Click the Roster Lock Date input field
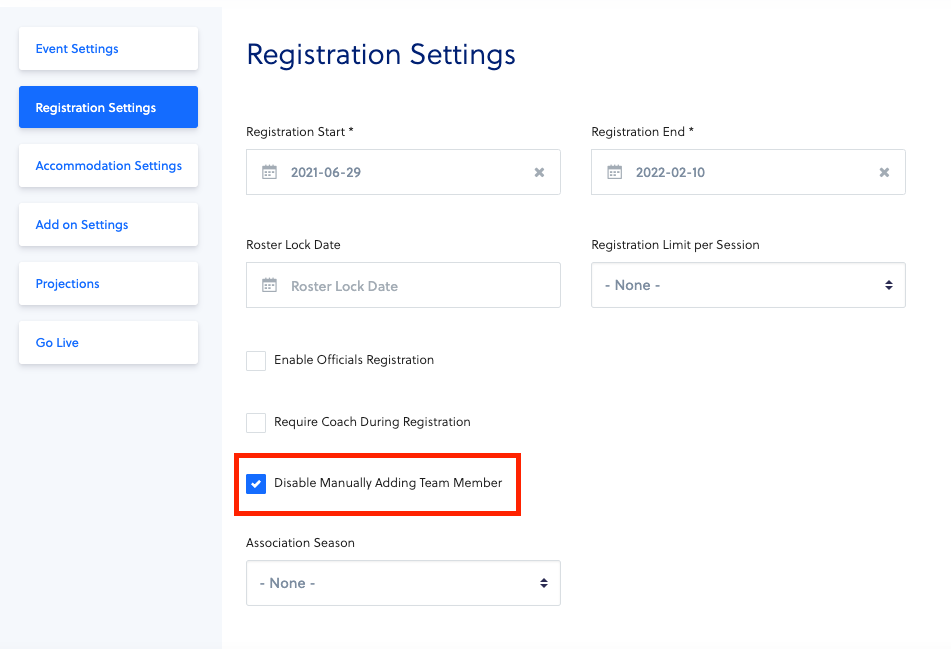951x649 pixels. point(403,285)
